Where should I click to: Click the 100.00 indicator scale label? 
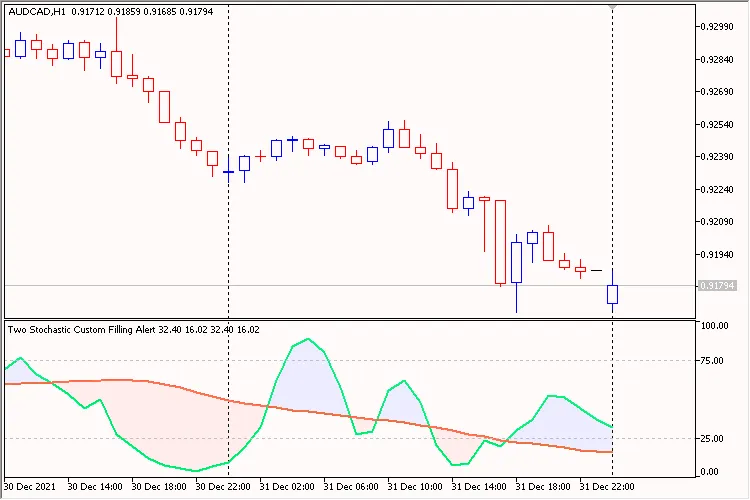[714, 326]
